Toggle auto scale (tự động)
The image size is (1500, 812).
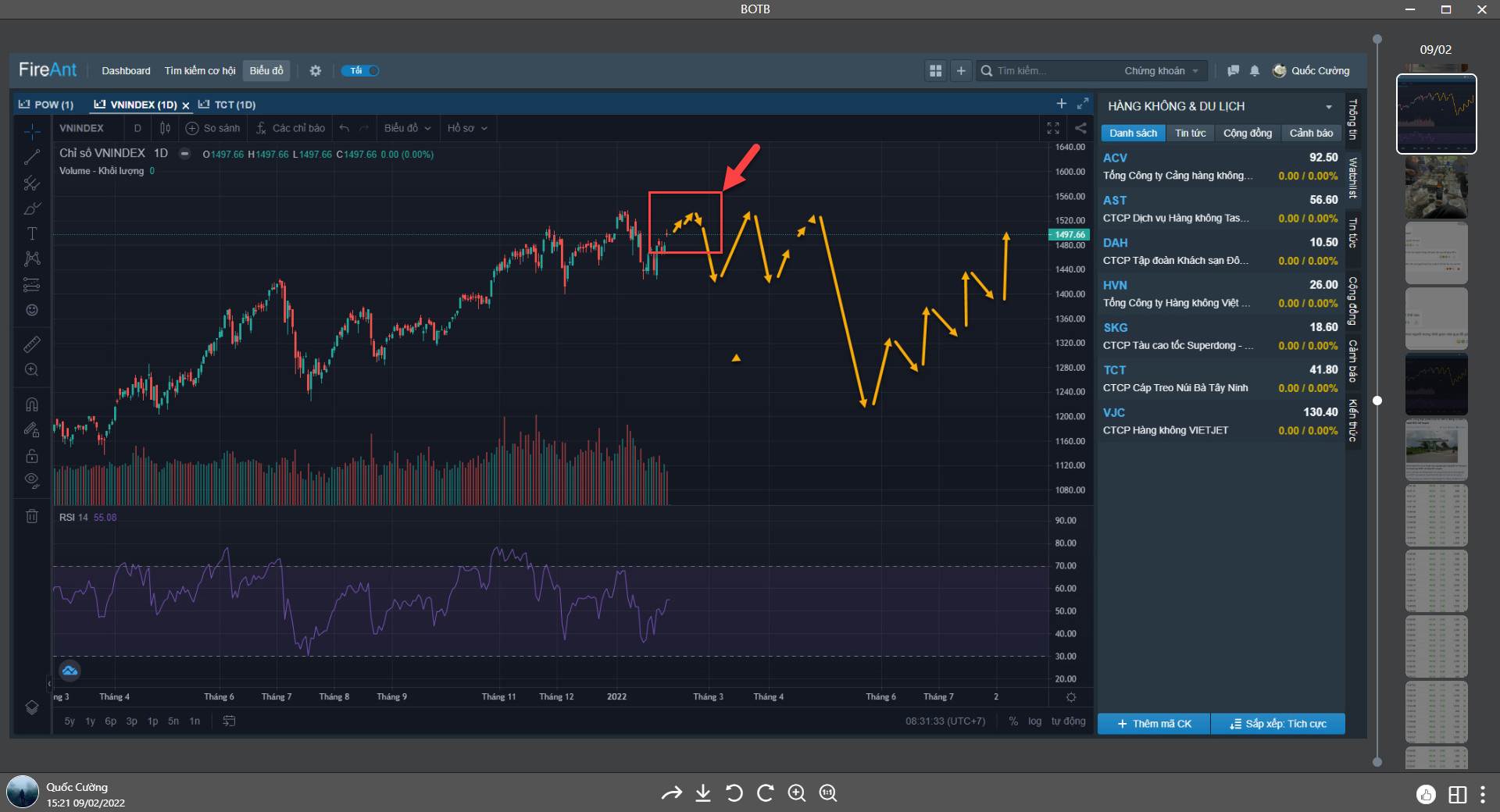(1068, 721)
